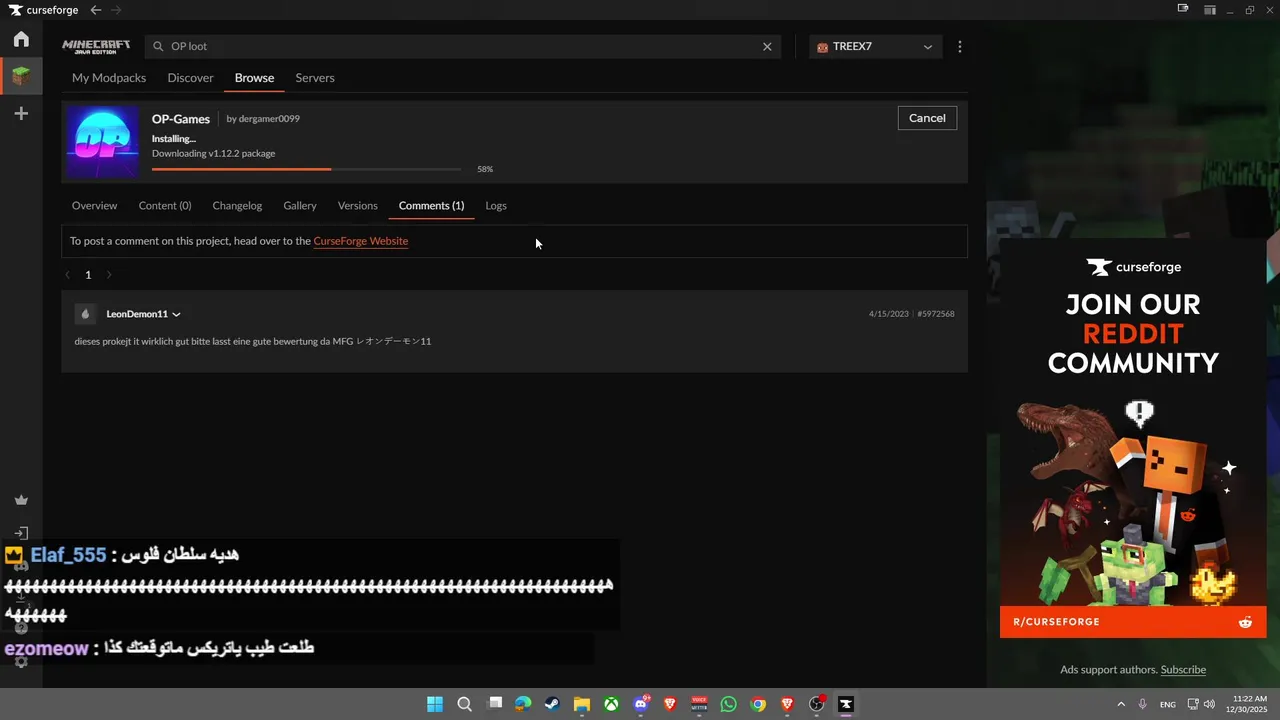The height and width of the screenshot is (720, 1280).
Task: Click the OP loot search input field
Action: (465, 46)
